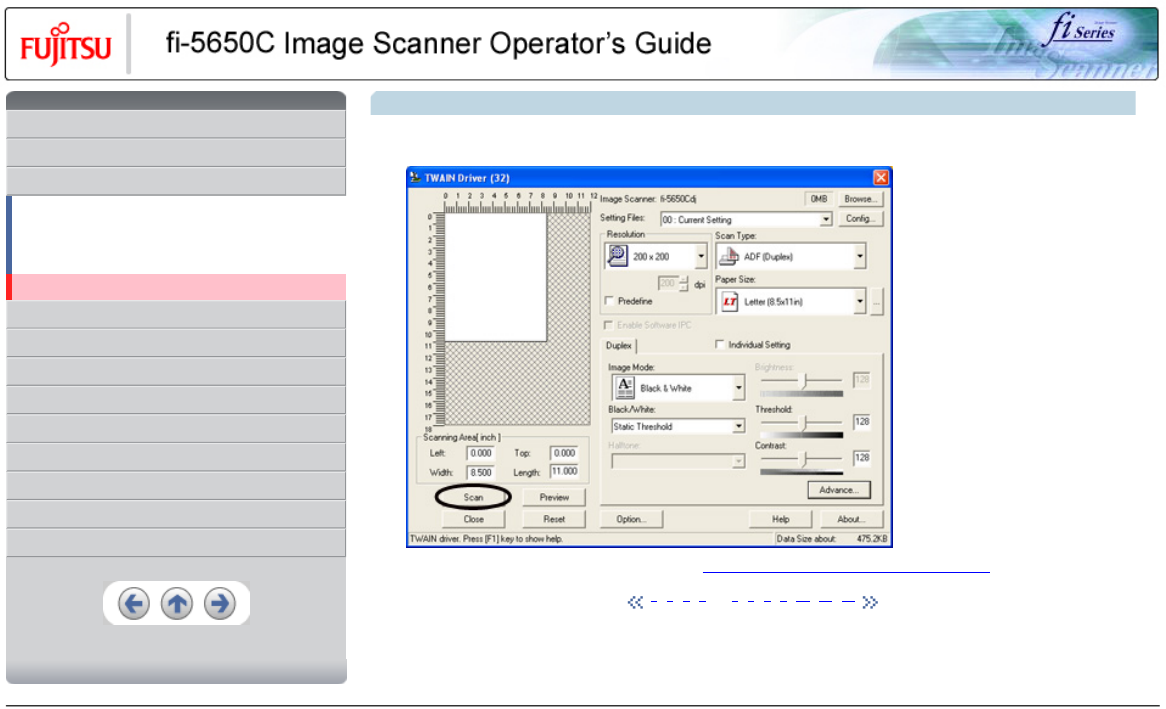Open the Static Threshold dropdown

tap(738, 426)
